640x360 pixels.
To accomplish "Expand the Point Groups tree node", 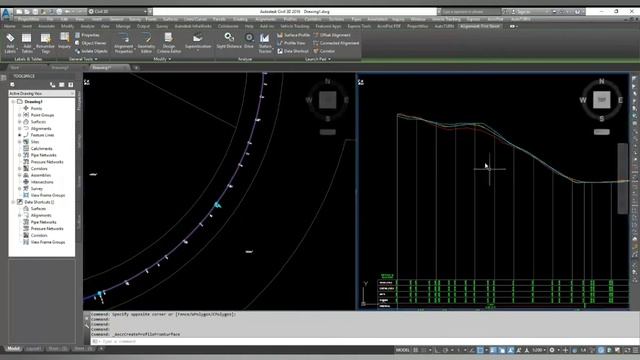I will pyautogui.click(x=20, y=115).
